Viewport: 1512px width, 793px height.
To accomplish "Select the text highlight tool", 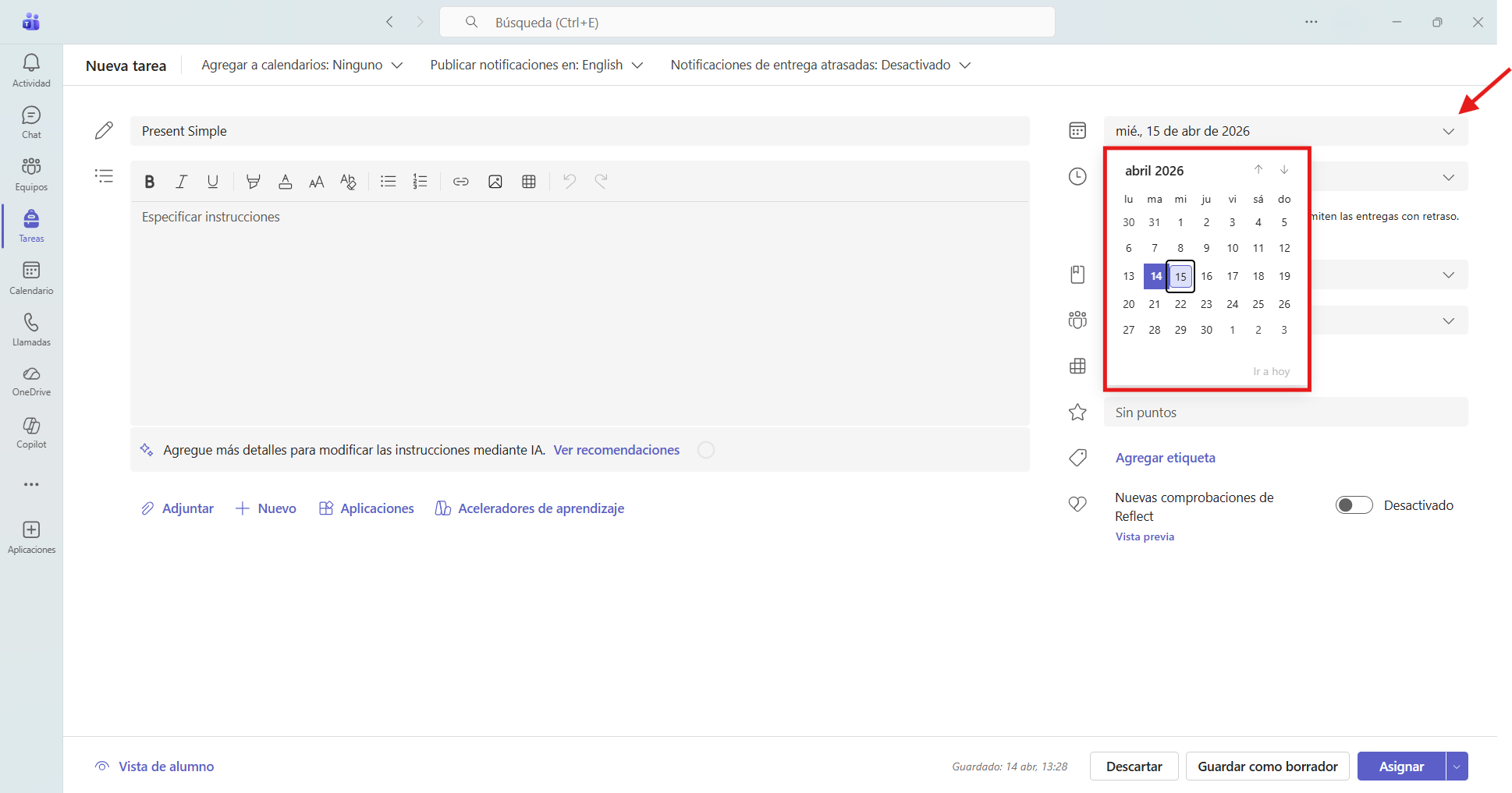I will tap(253, 182).
